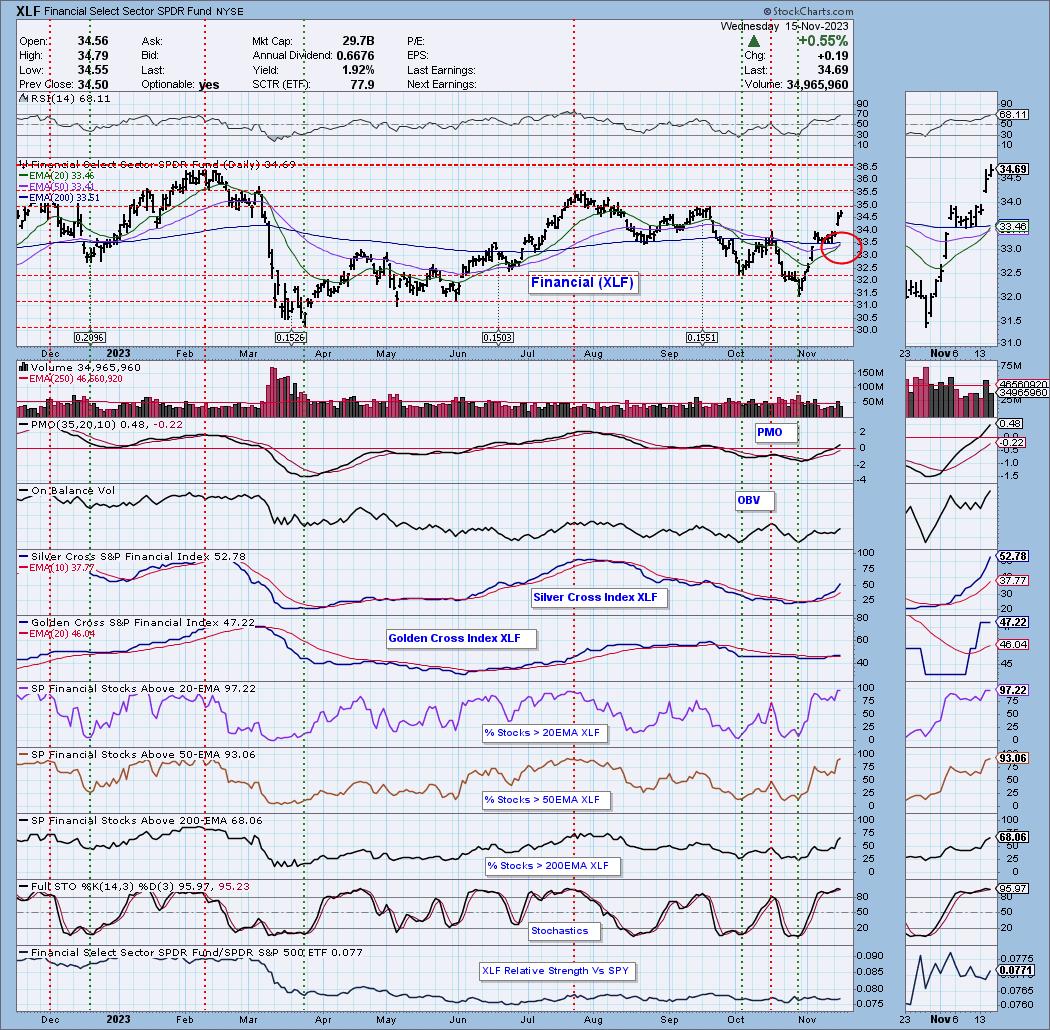Click the RSI(14) 68.11 panel label
The height and width of the screenshot is (1030, 1050).
point(66,98)
